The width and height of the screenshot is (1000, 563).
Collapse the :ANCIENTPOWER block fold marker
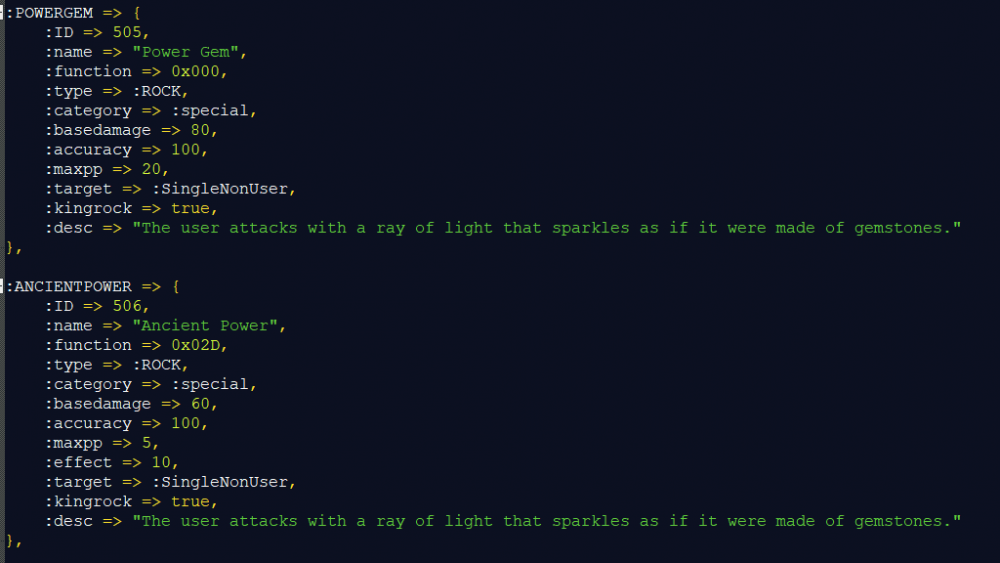tap(2, 286)
